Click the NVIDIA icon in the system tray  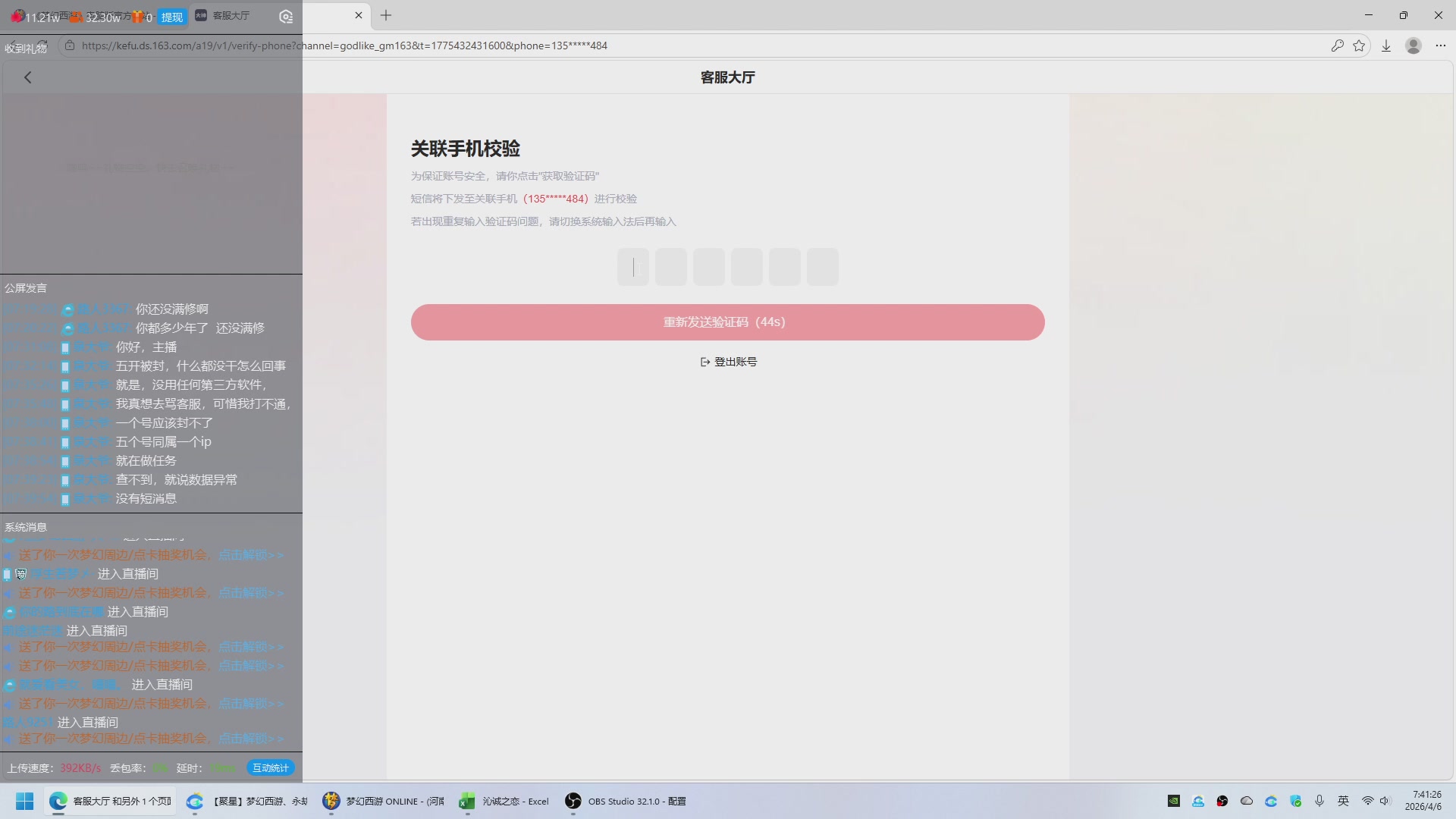pos(1174,801)
